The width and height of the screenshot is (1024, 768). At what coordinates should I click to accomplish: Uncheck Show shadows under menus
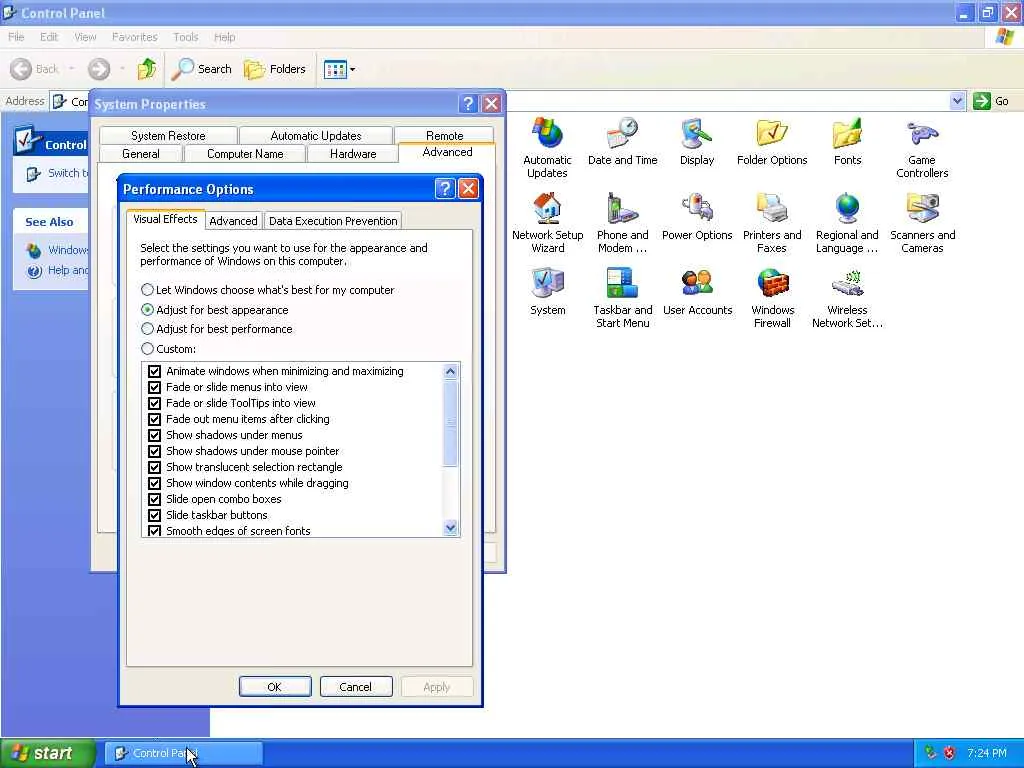point(155,435)
